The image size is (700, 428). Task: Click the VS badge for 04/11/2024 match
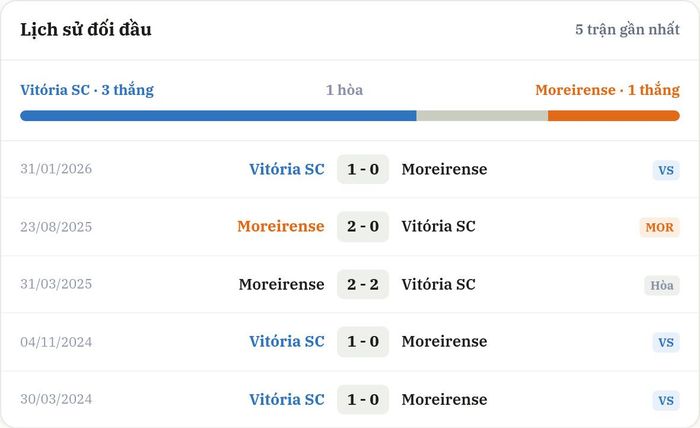(666, 342)
